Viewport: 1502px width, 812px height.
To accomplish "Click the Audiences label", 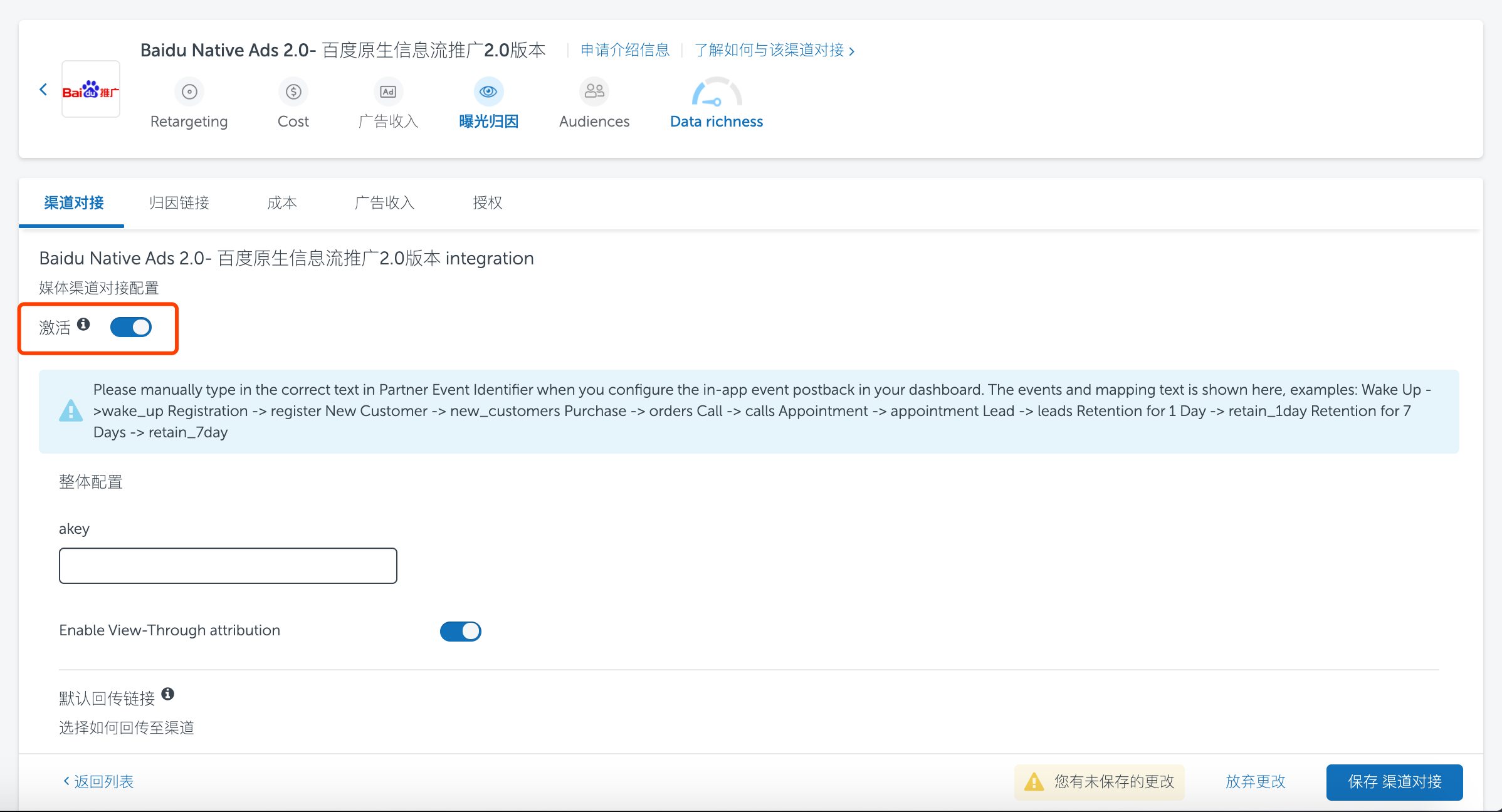I will point(594,122).
